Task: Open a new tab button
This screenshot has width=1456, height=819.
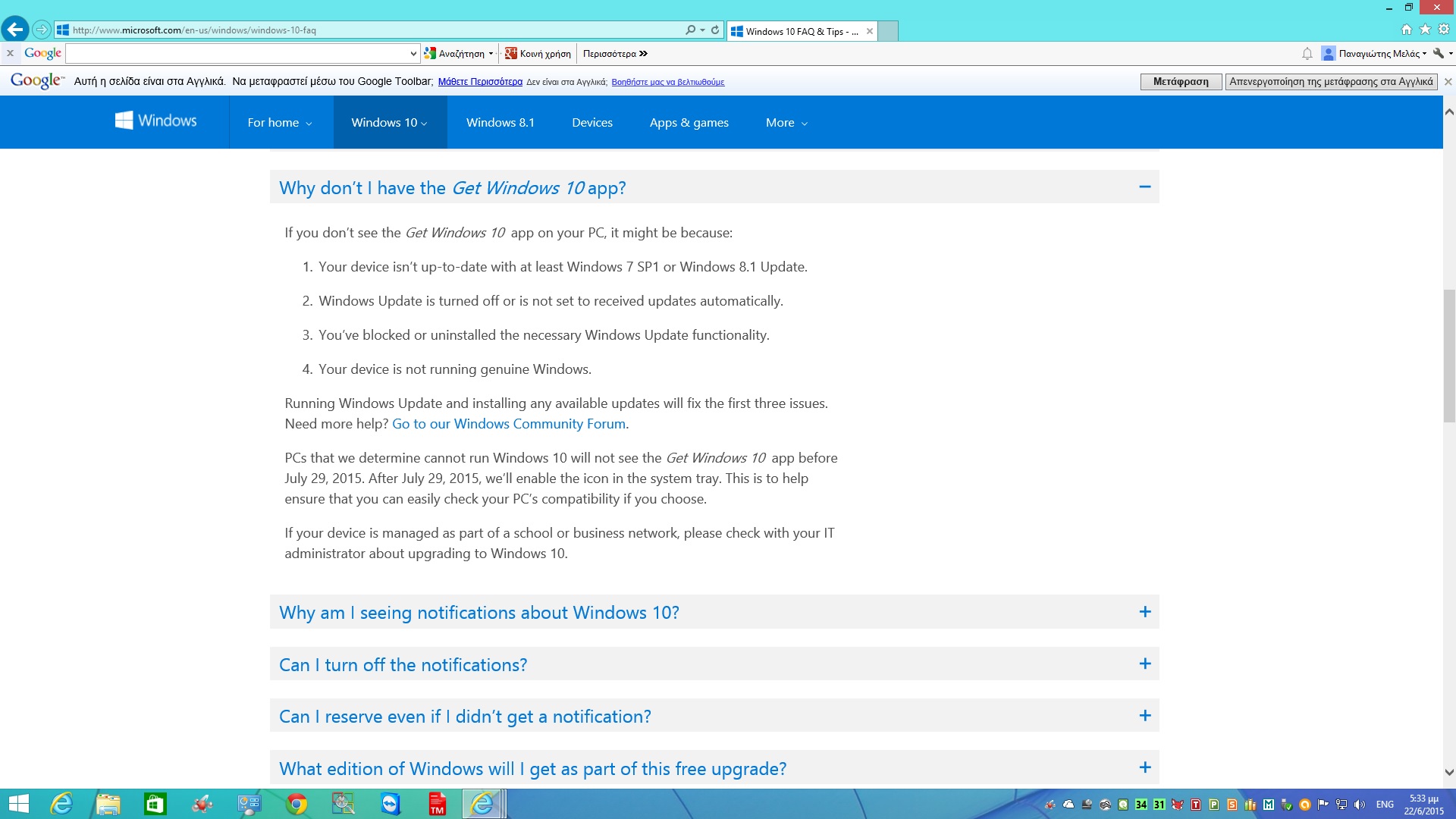Action: (888, 31)
